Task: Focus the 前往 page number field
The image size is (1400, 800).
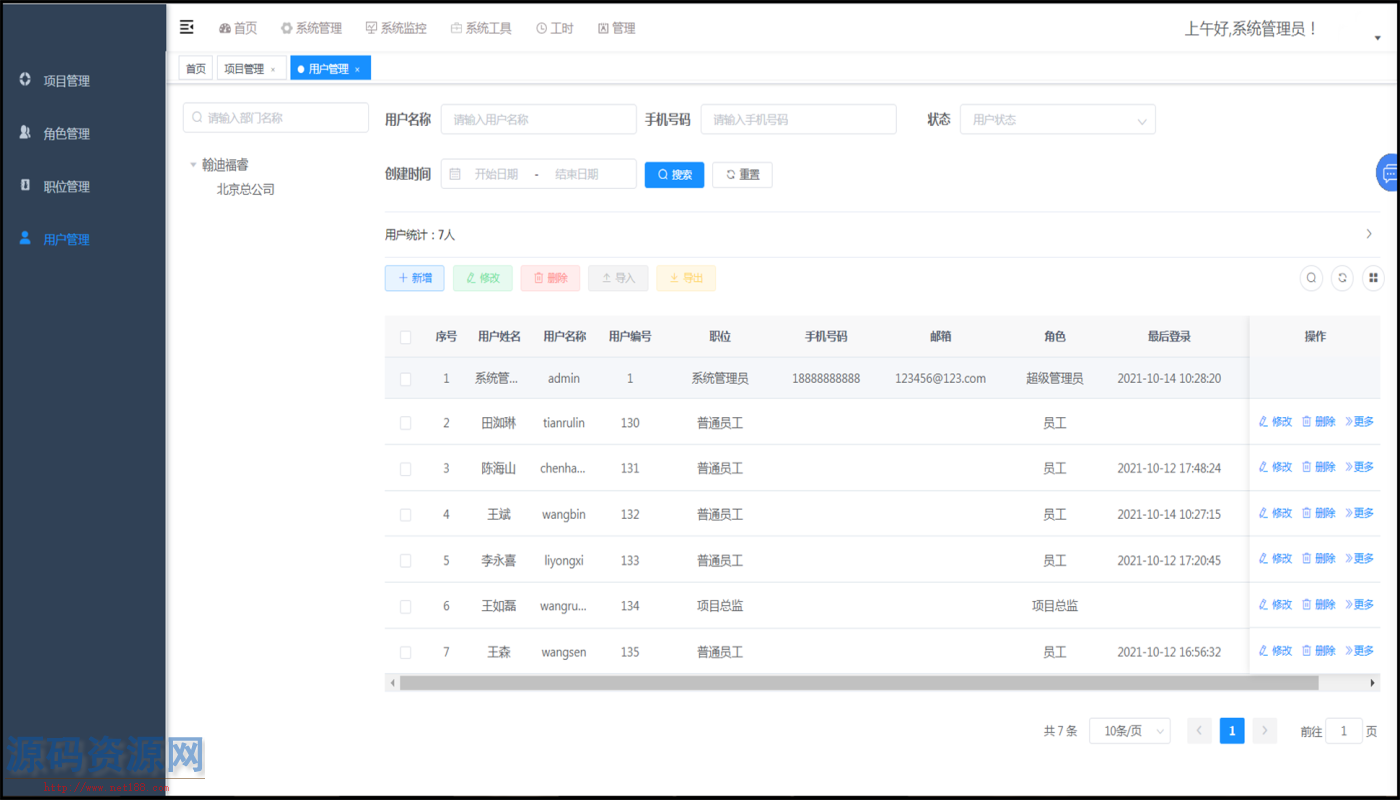Action: (1343, 731)
